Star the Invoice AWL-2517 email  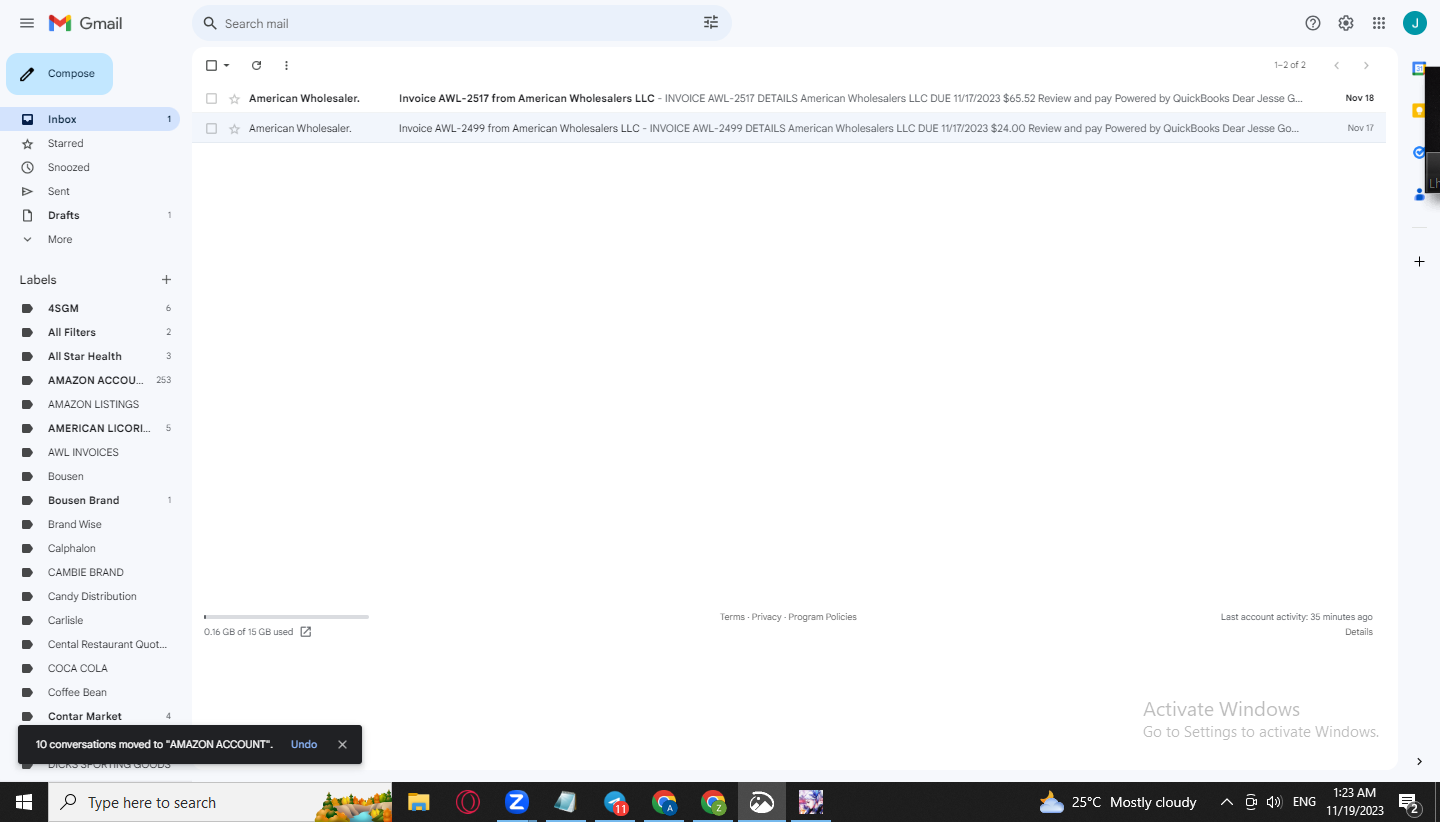coord(234,99)
